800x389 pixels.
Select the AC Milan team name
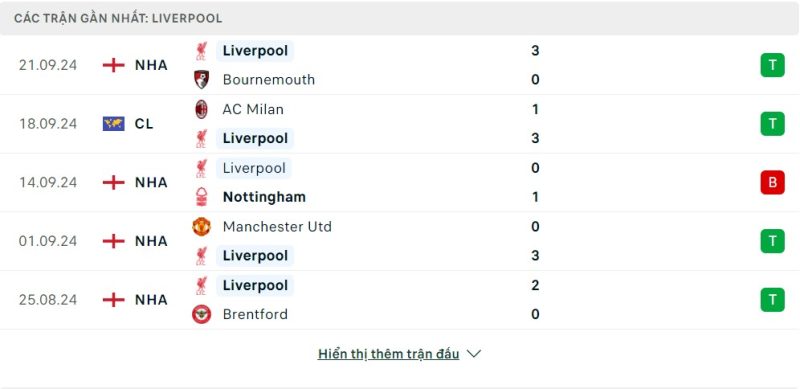(x=253, y=109)
